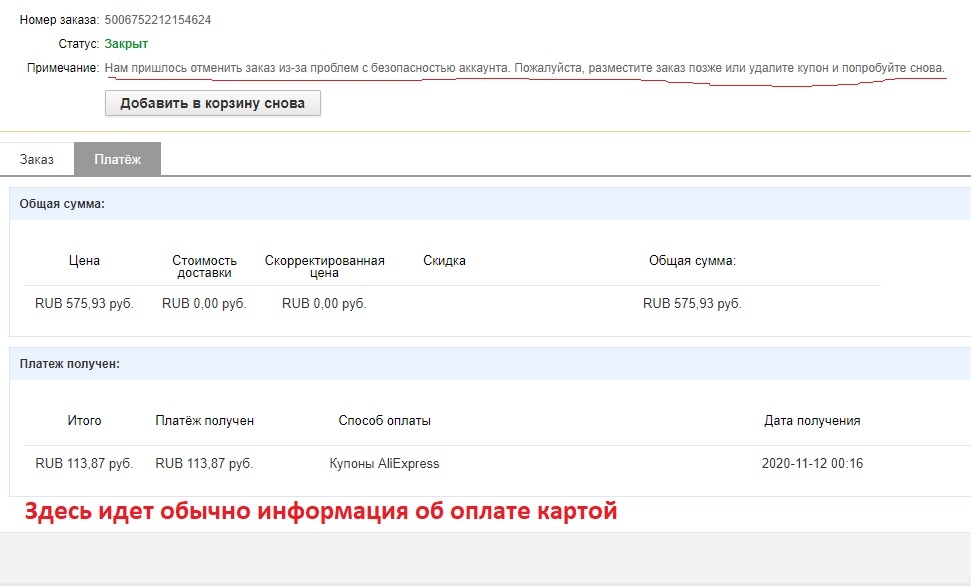Select the 'Цена' column header

84,260
